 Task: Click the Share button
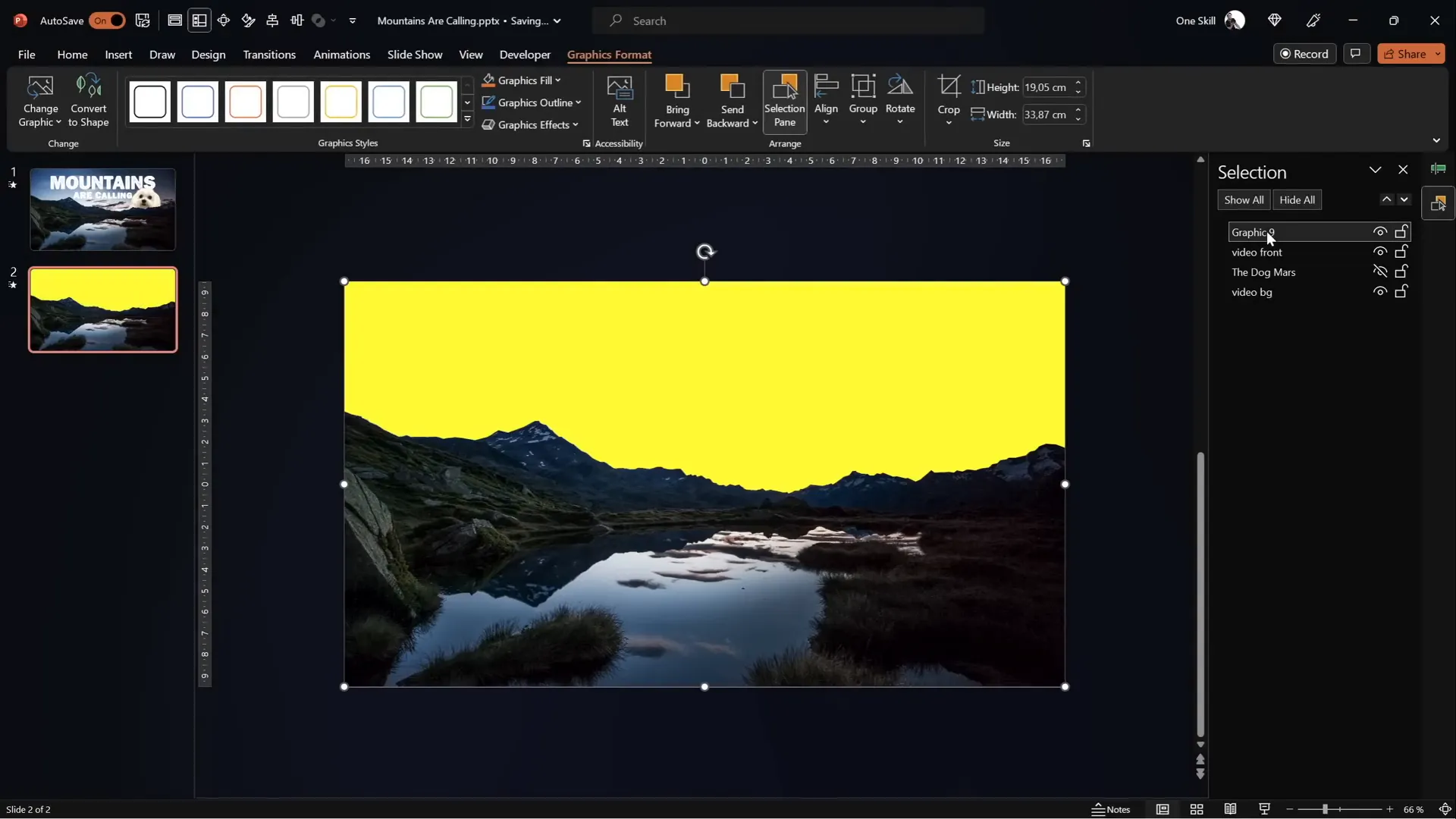pos(1404,54)
